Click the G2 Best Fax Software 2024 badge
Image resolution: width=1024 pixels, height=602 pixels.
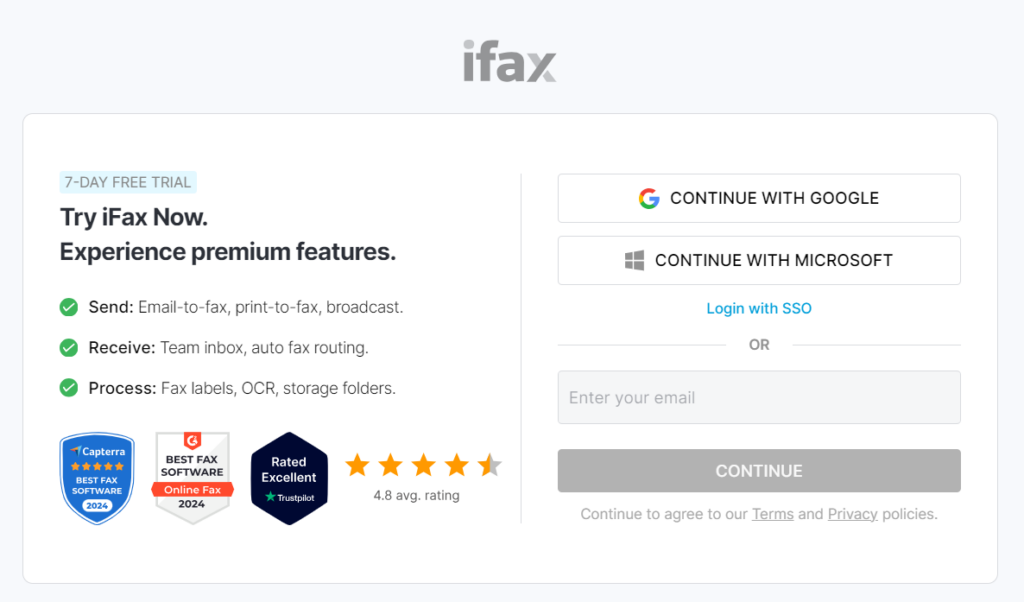[192, 477]
